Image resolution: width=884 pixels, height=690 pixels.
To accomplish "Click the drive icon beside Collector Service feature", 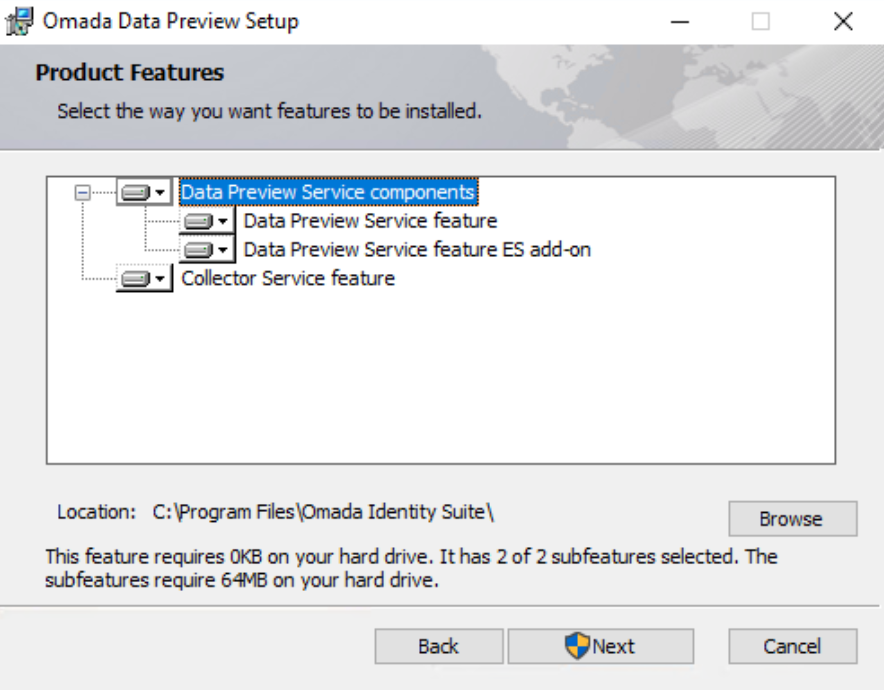I will (x=136, y=278).
